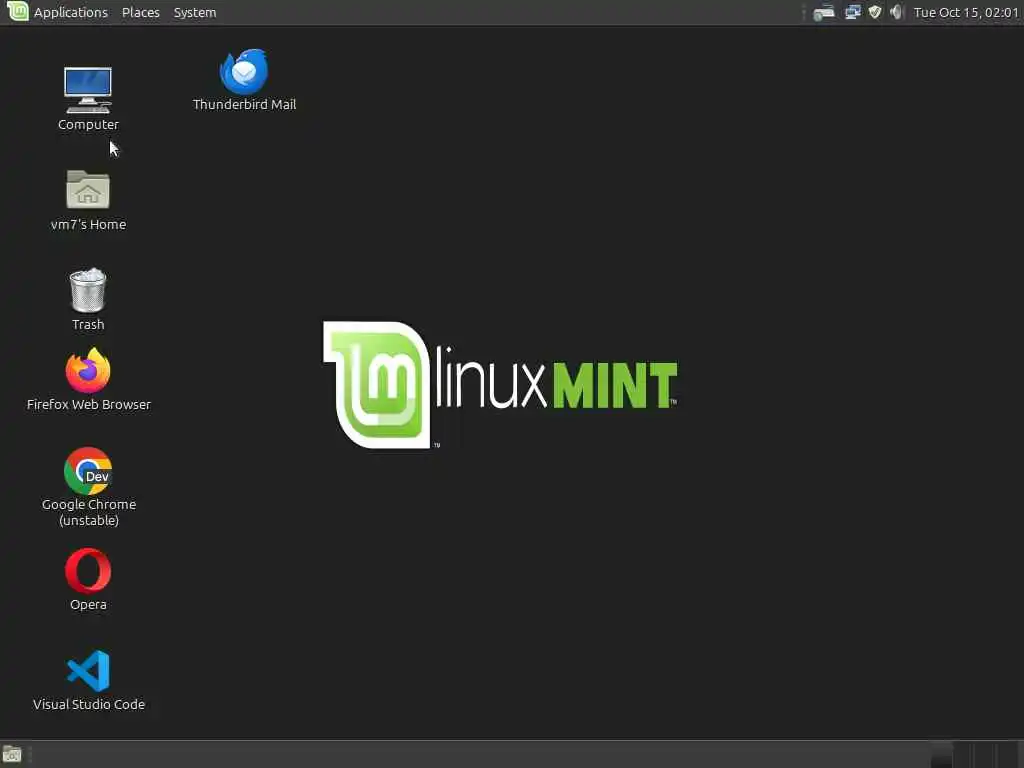Click the volume speaker tray icon
1024x768 pixels.
click(896, 12)
